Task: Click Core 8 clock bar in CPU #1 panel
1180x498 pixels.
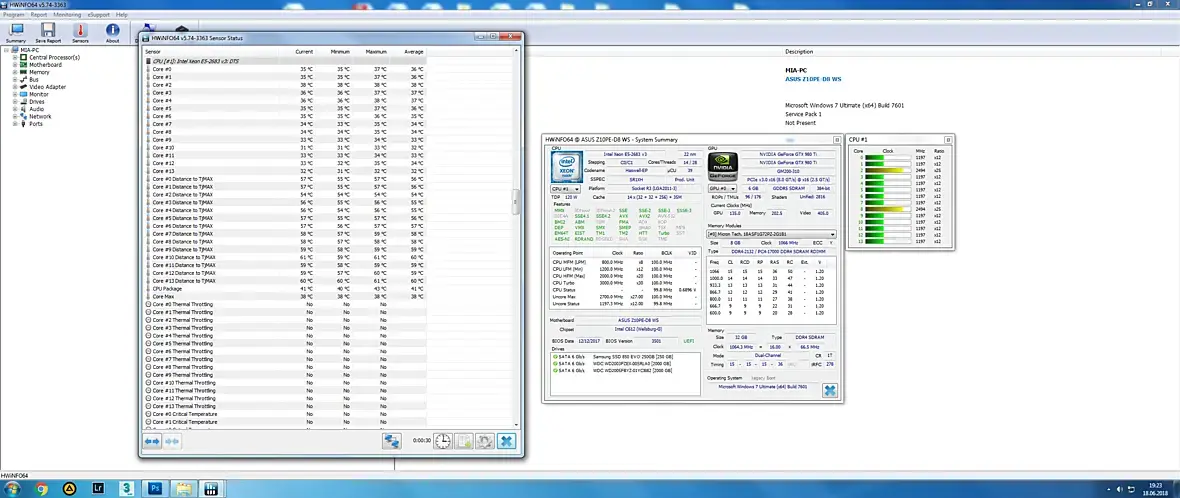Action: tap(888, 210)
